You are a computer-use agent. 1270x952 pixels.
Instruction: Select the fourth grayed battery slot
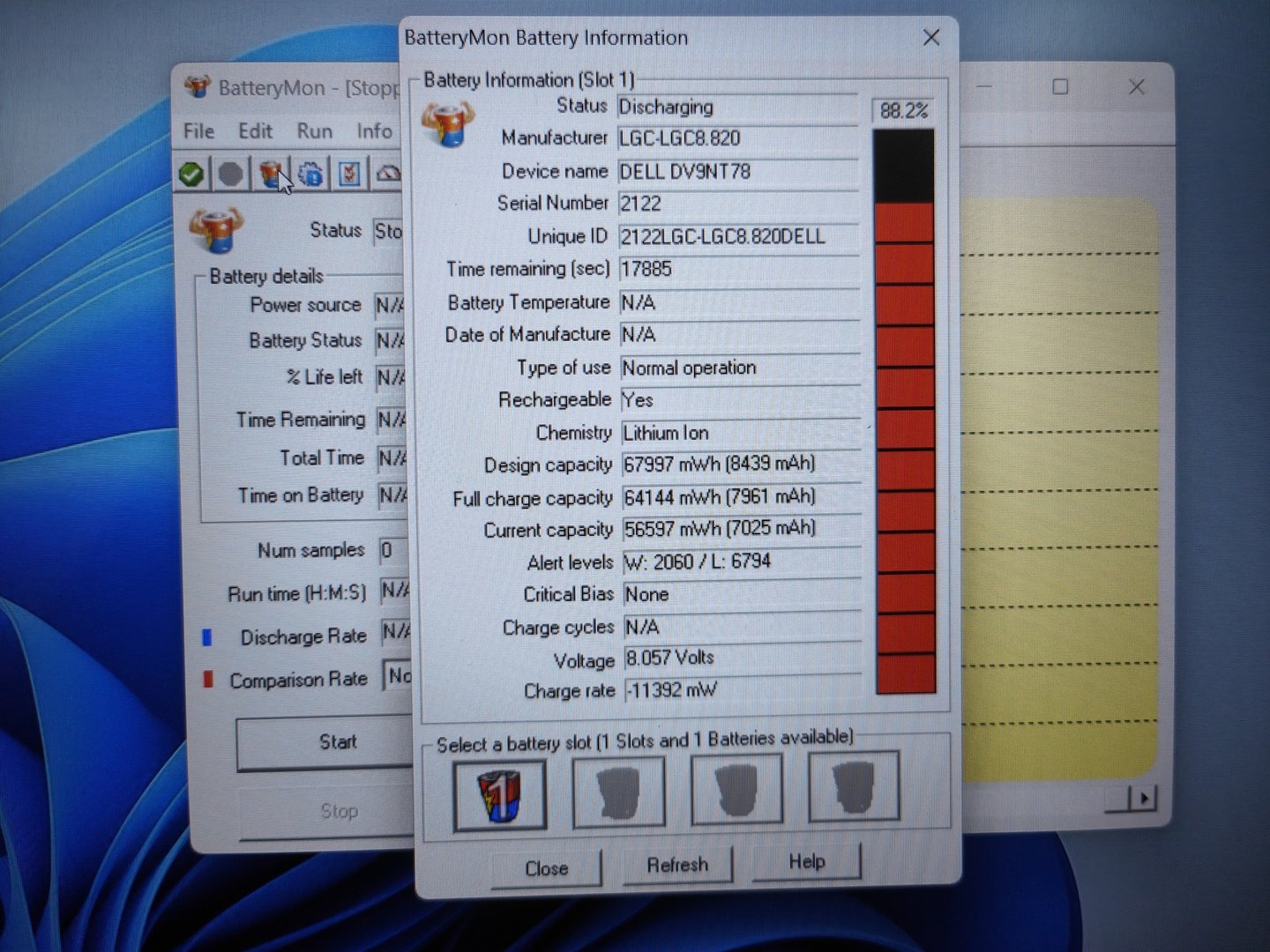[853, 786]
